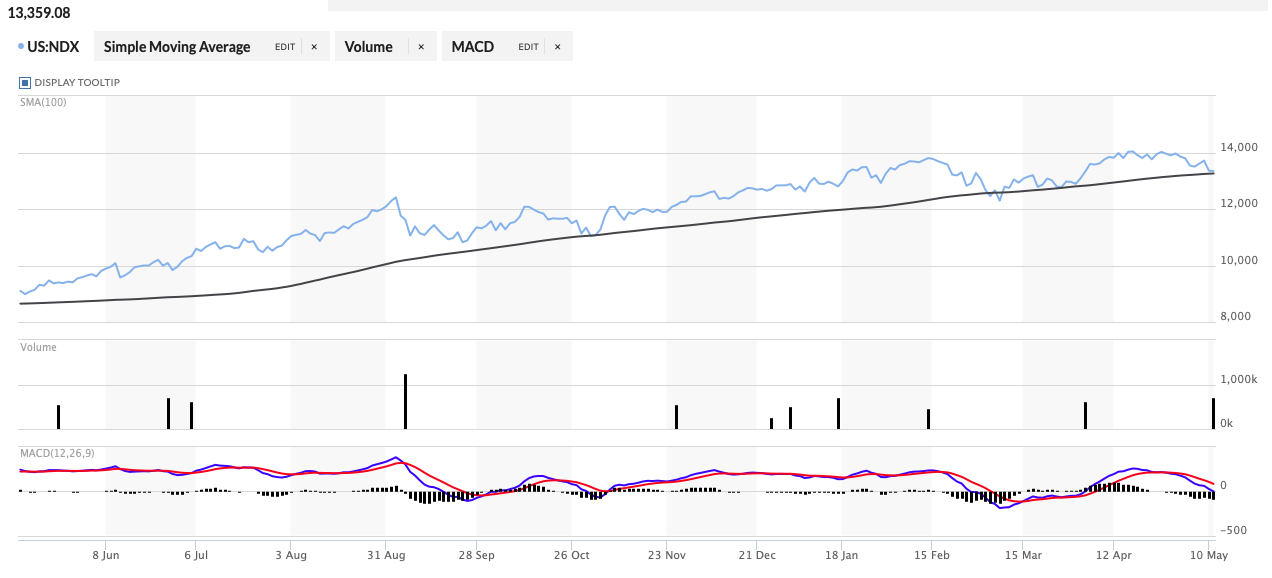This screenshot has height=578, width=1272.
Task: Open EDIT for the MACD indicator
Action: 528,47
